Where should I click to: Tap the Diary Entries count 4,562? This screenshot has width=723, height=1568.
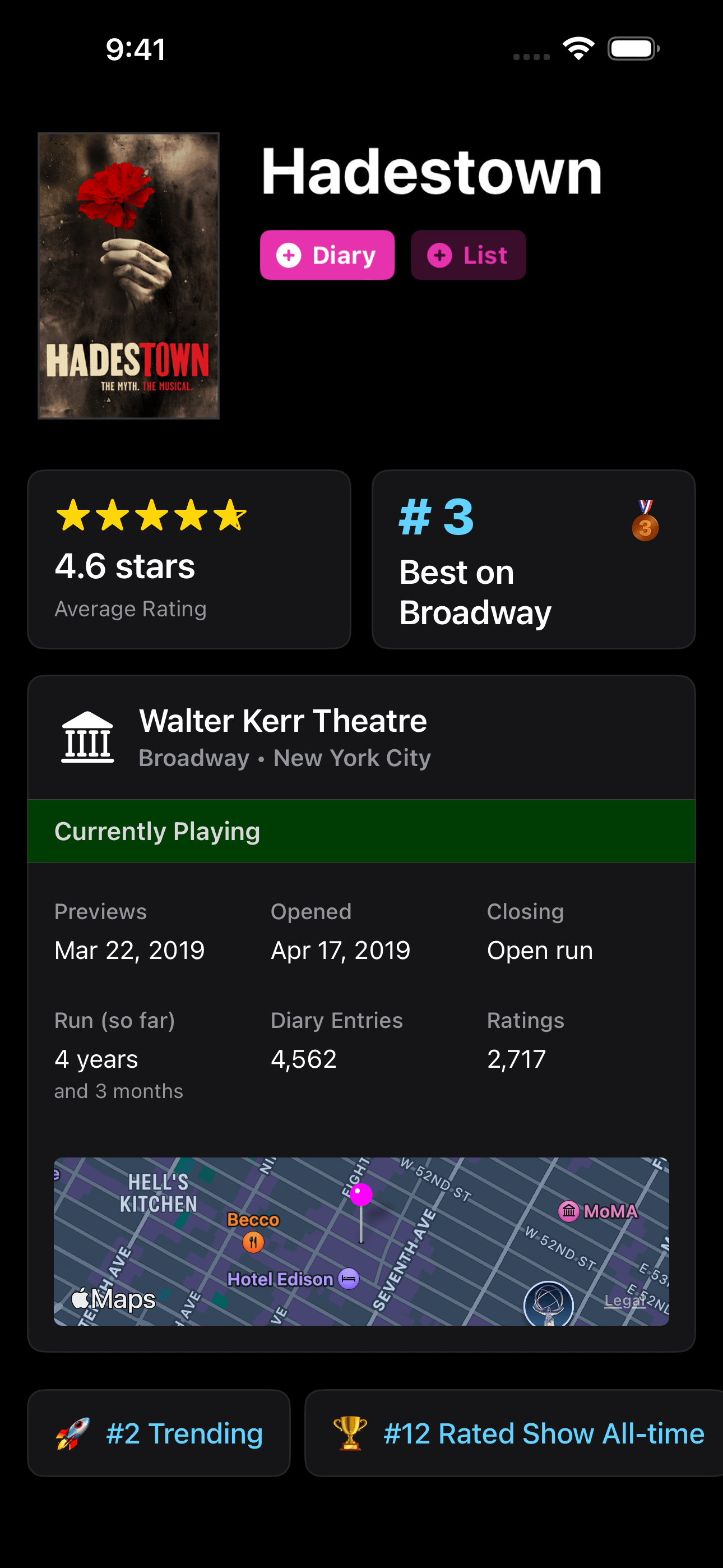point(304,1059)
